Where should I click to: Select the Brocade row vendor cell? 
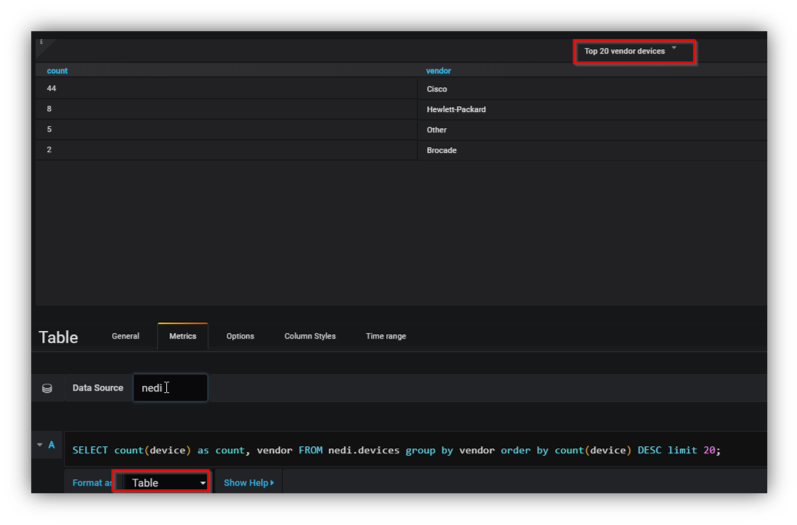[441, 150]
